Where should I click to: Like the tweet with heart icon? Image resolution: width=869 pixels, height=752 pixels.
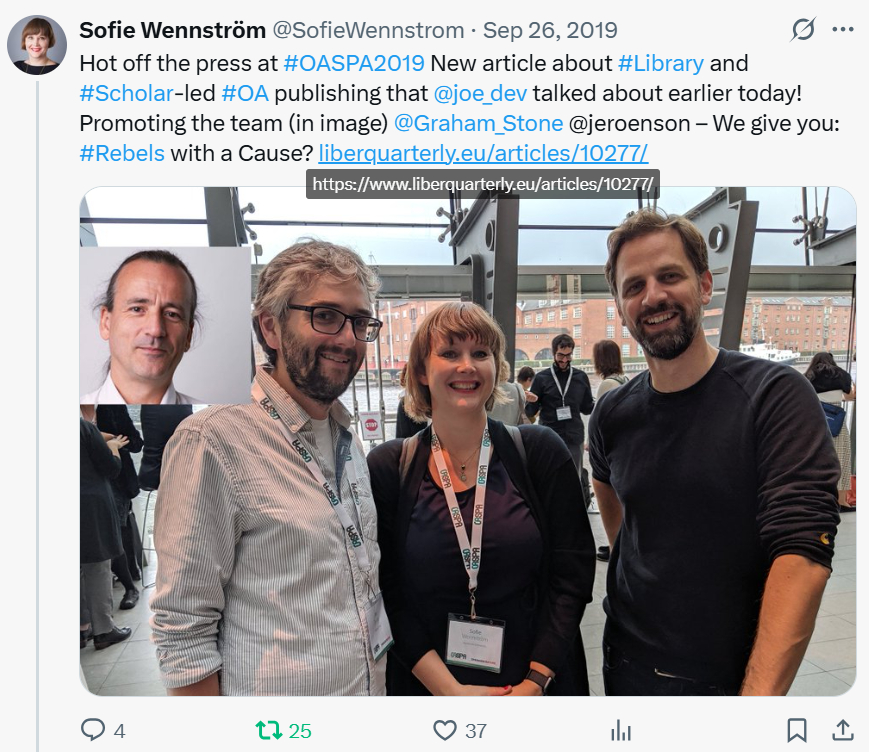(444, 730)
